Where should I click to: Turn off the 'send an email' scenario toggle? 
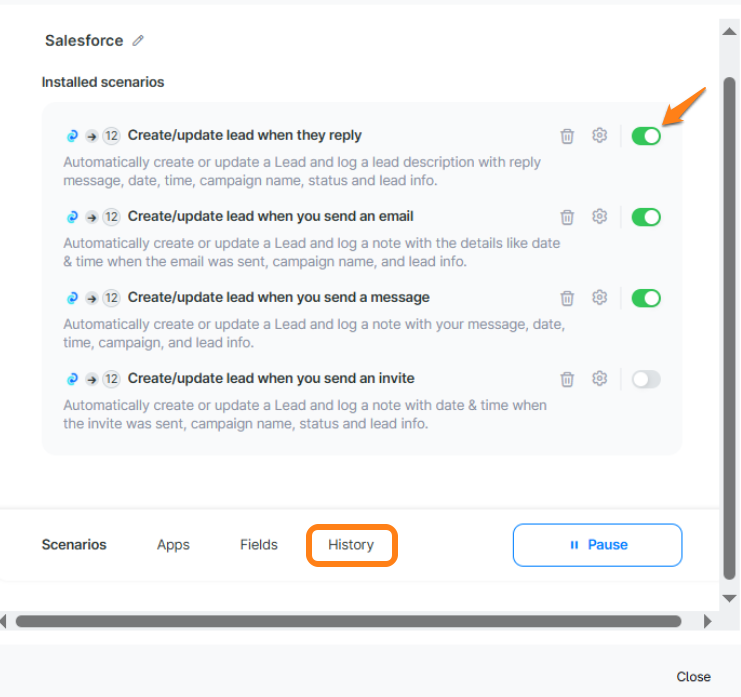(x=646, y=217)
